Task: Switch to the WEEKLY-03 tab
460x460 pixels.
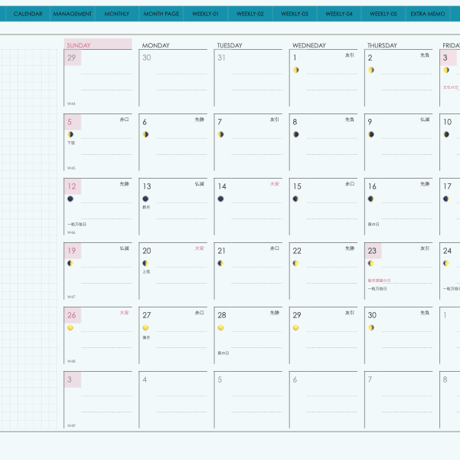Action: (294, 14)
